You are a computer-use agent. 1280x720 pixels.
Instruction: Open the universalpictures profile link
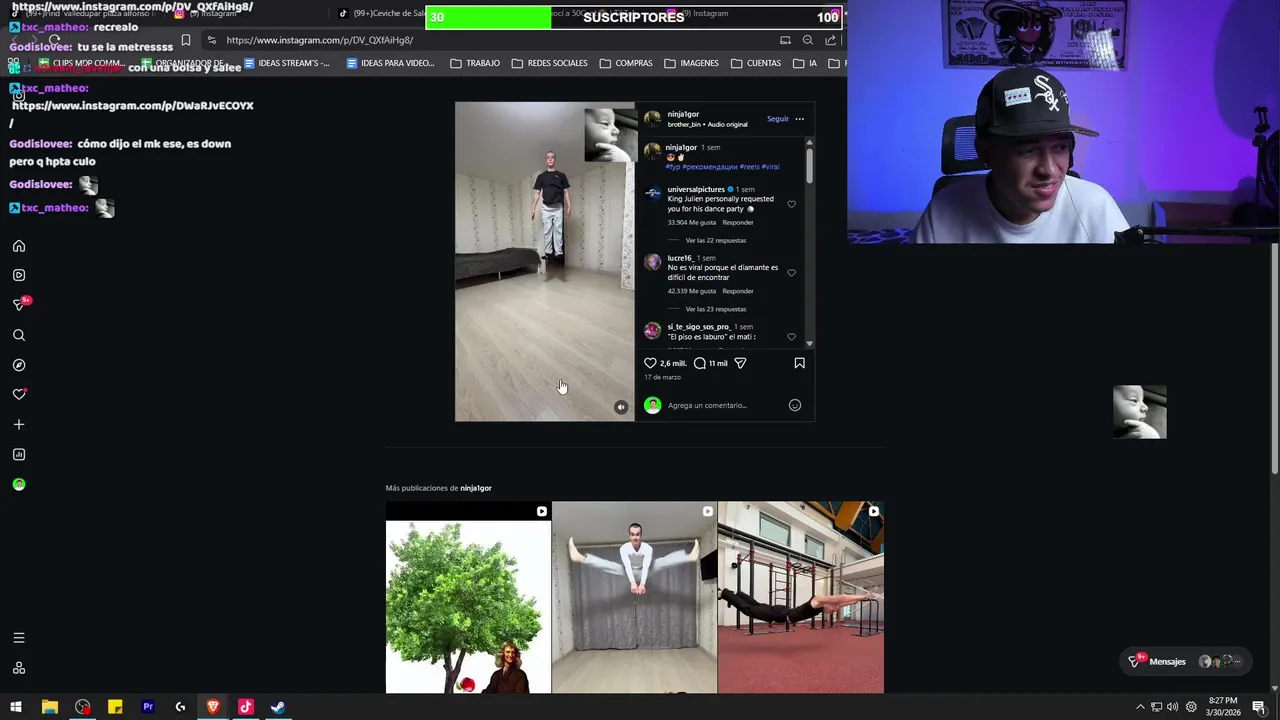(x=696, y=189)
